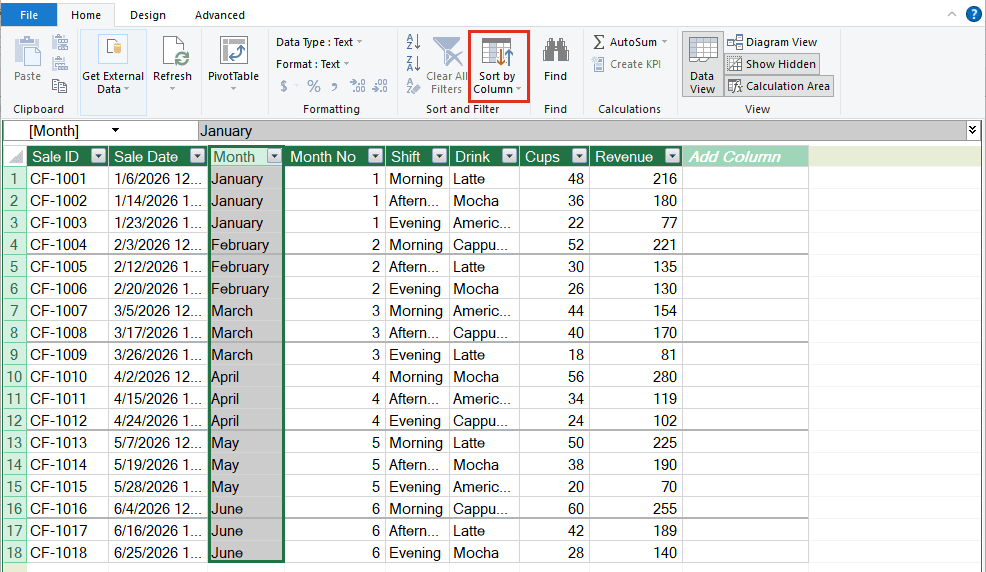
Task: Click the Copy icon in Clipboard group
Action: (60, 85)
